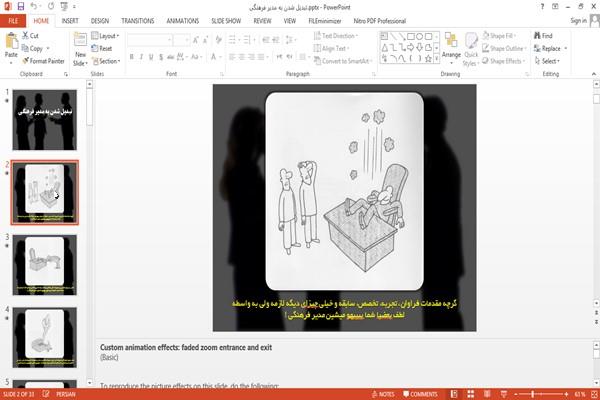Collapse the ribbon with the arrow
Image resolution: width=600 pixels, height=400 pixels.
pos(594,74)
